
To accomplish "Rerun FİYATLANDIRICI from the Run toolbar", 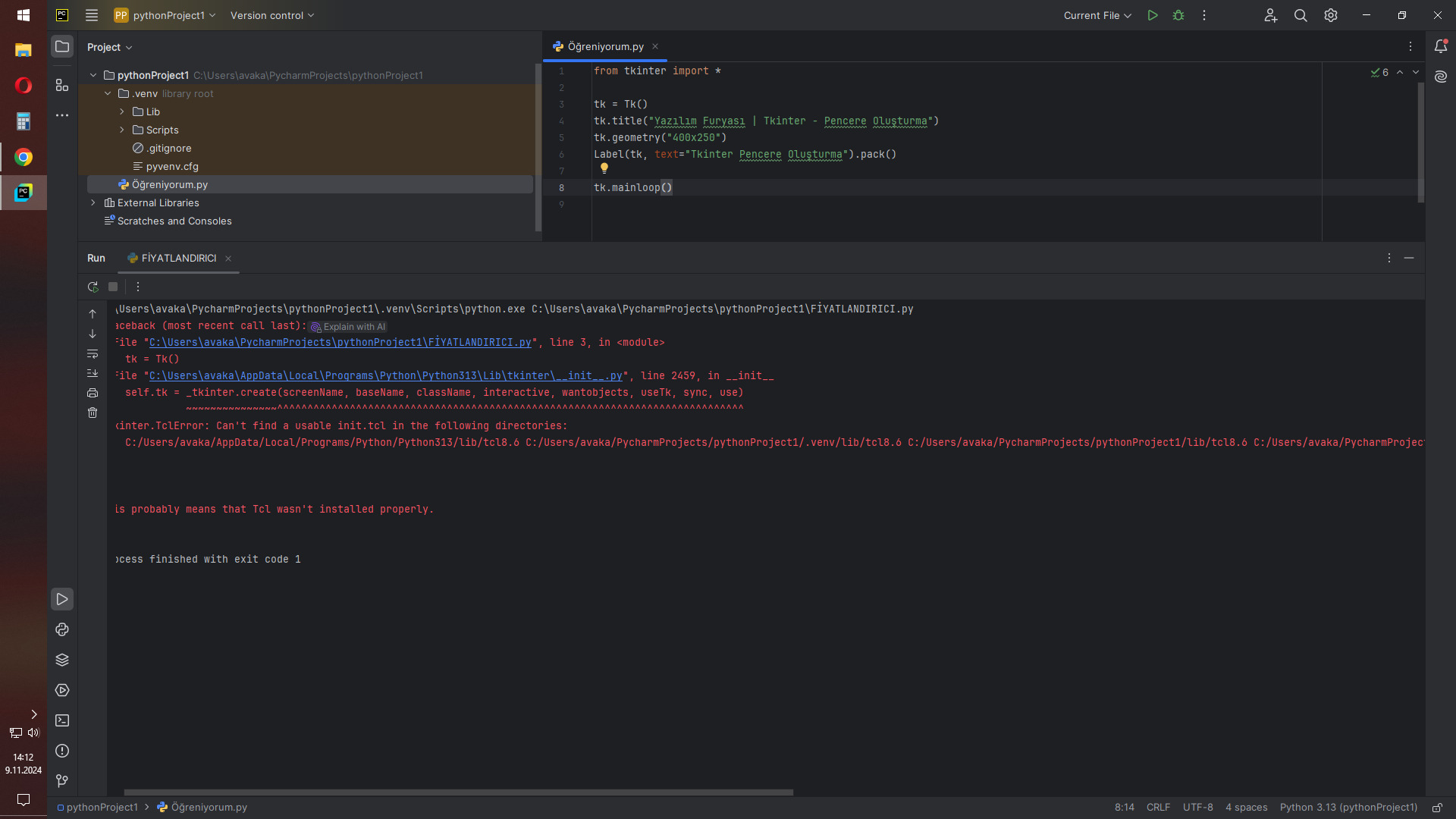I will 93,287.
